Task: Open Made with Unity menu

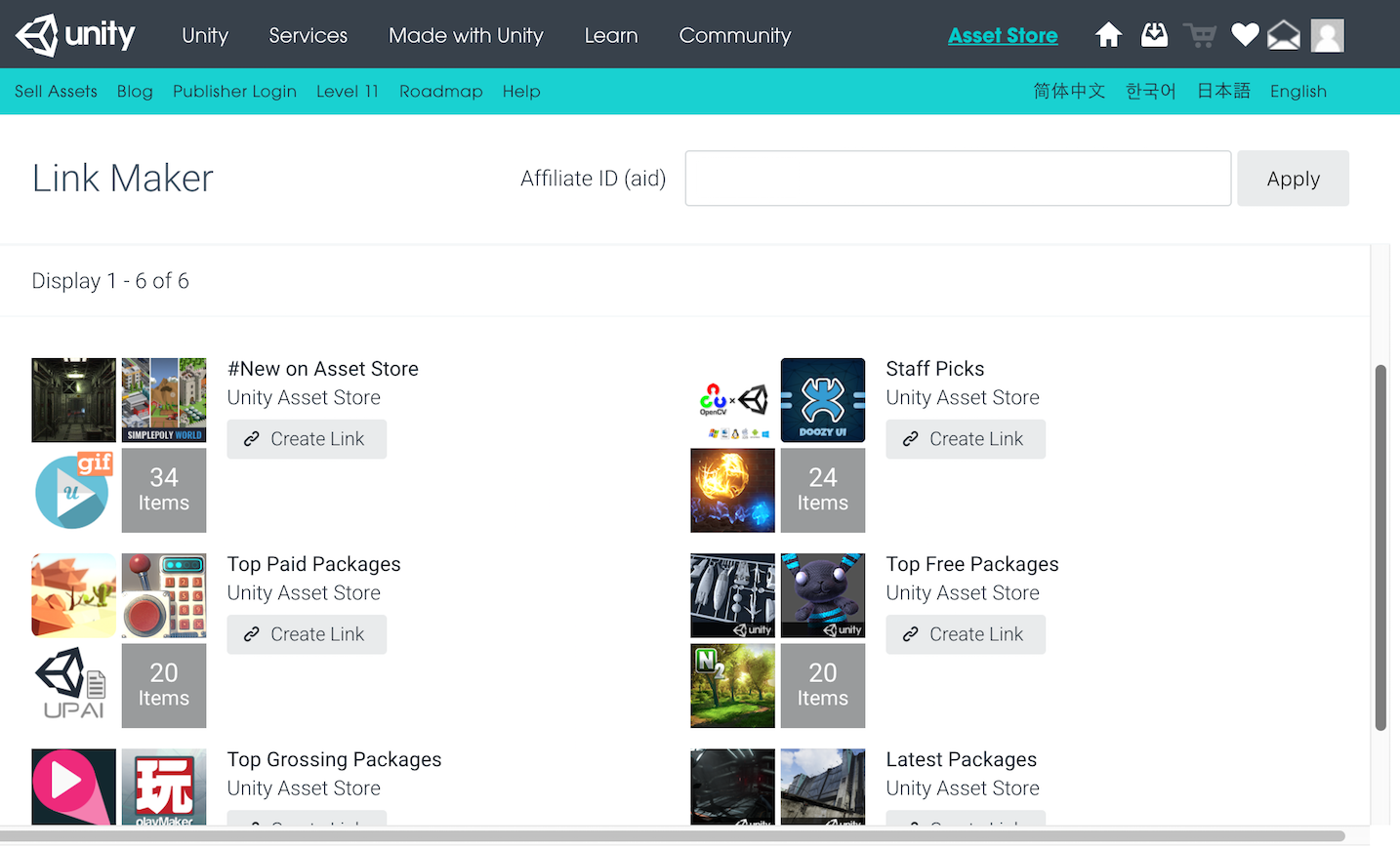Action: click(466, 35)
